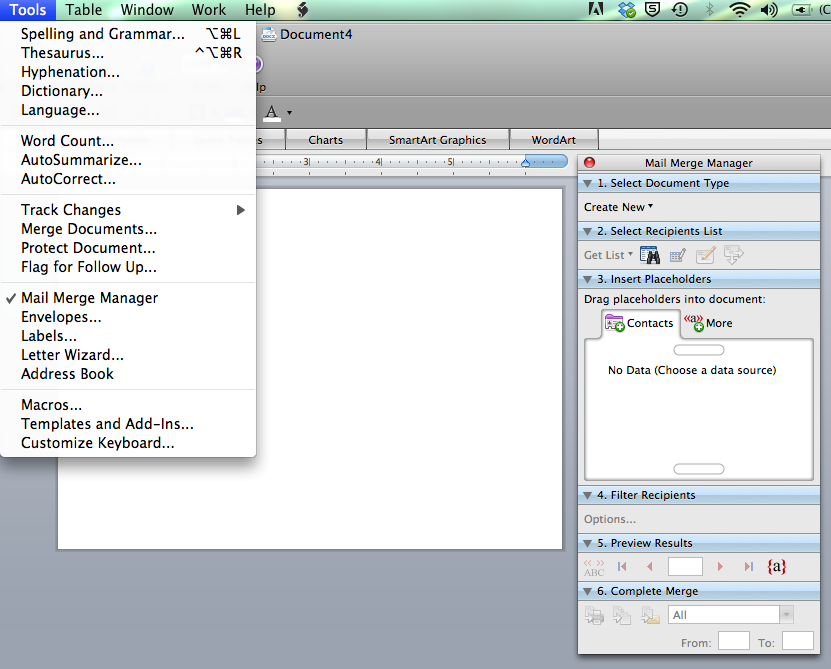Click the From record input field
The width and height of the screenshot is (831, 669).
(x=733, y=641)
